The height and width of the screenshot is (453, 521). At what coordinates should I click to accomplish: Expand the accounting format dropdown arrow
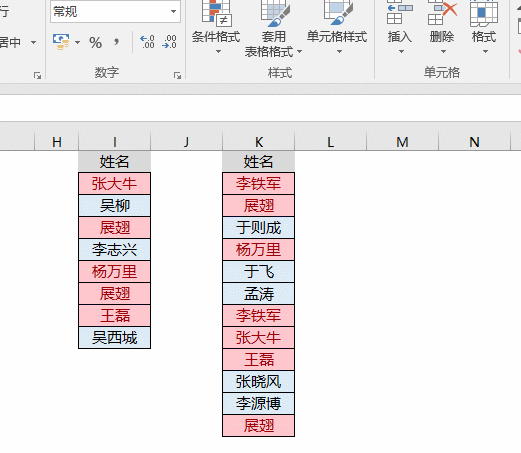coord(77,43)
